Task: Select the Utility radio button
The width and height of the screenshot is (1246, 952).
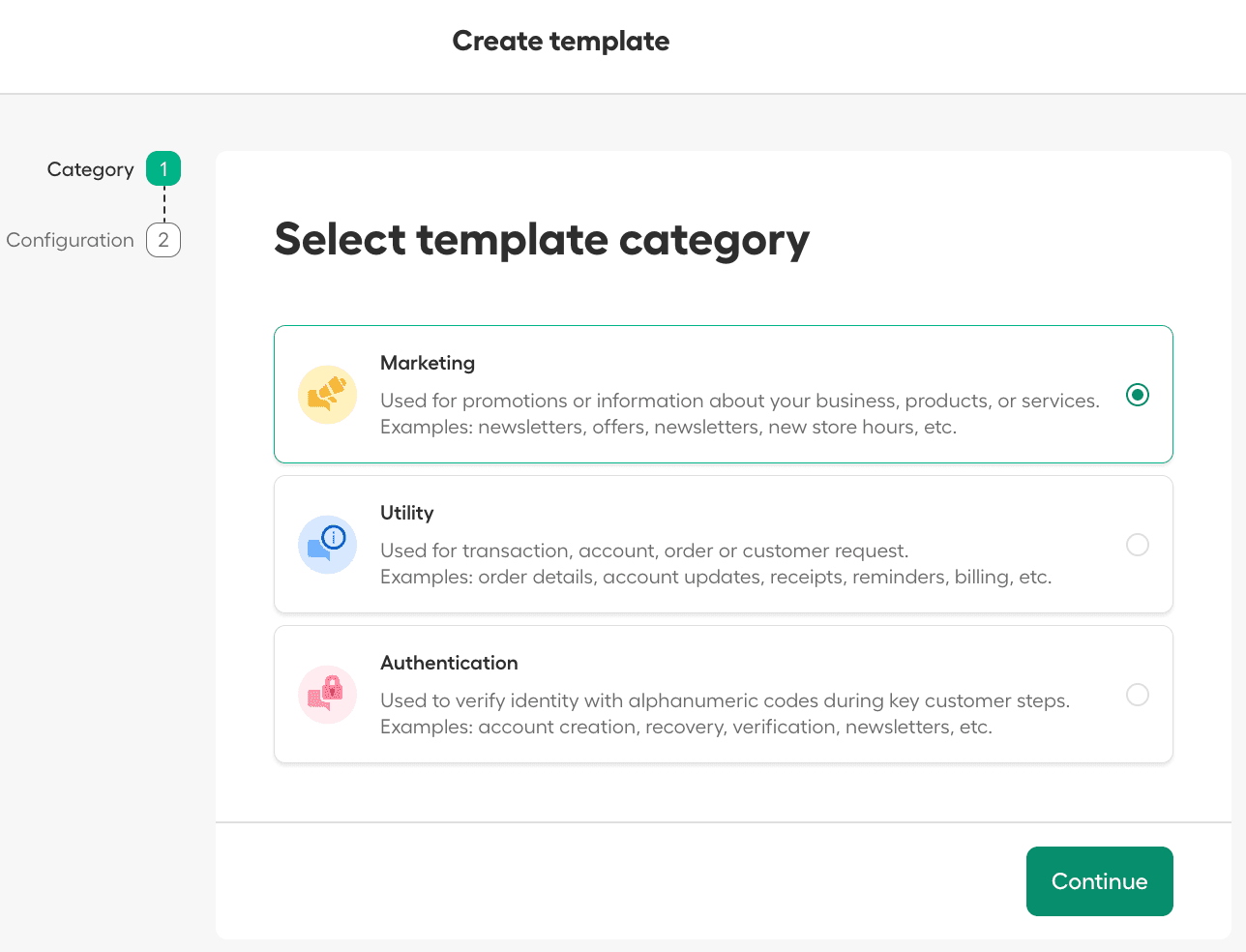Action: click(x=1138, y=544)
